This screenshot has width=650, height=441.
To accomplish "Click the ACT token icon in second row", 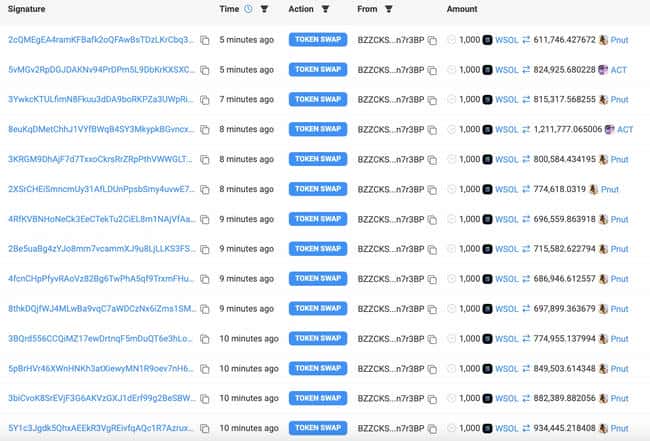I will pyautogui.click(x=604, y=70).
